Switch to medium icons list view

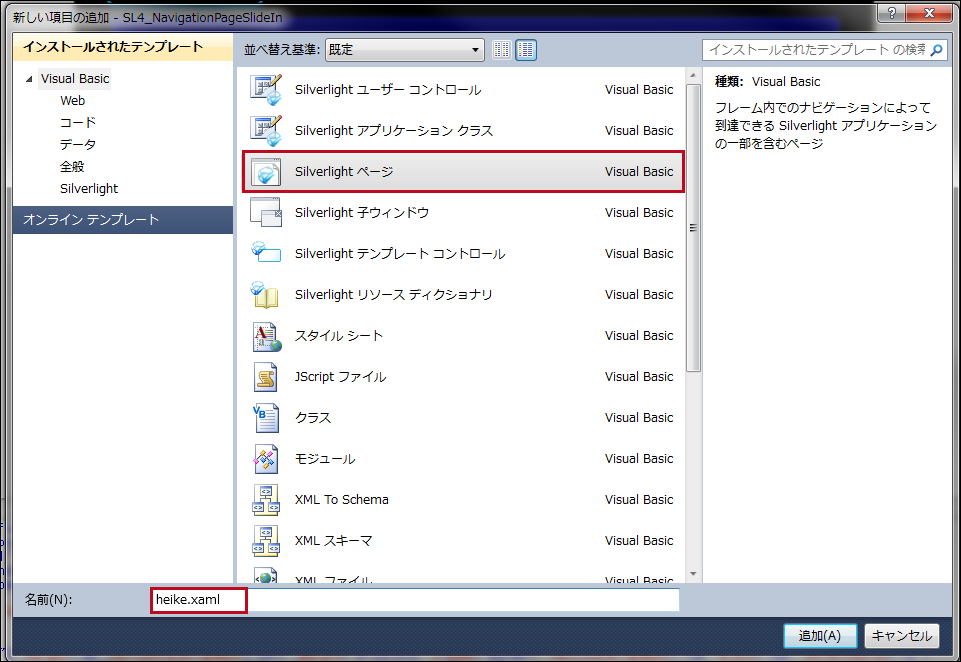(x=526, y=50)
